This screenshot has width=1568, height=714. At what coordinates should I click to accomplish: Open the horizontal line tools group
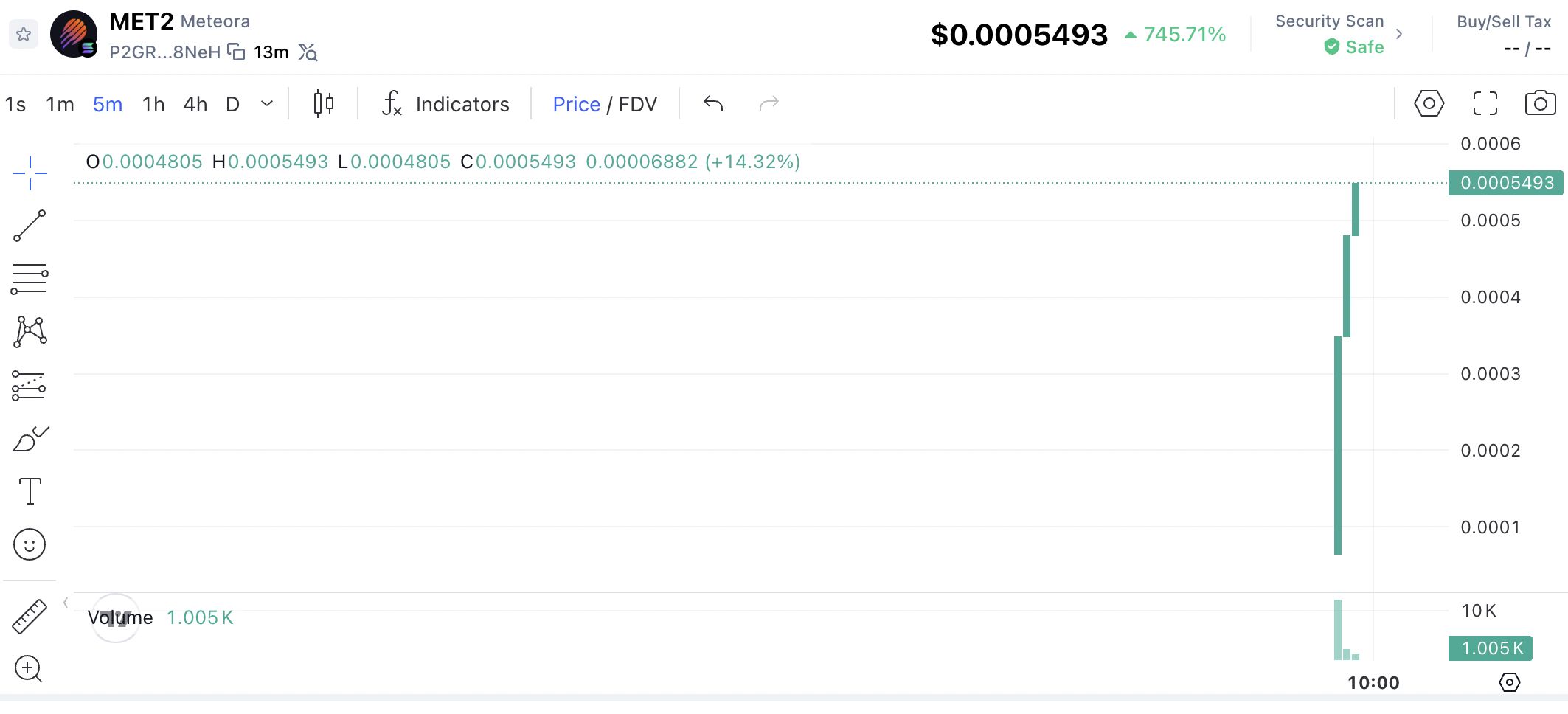pyautogui.click(x=29, y=277)
